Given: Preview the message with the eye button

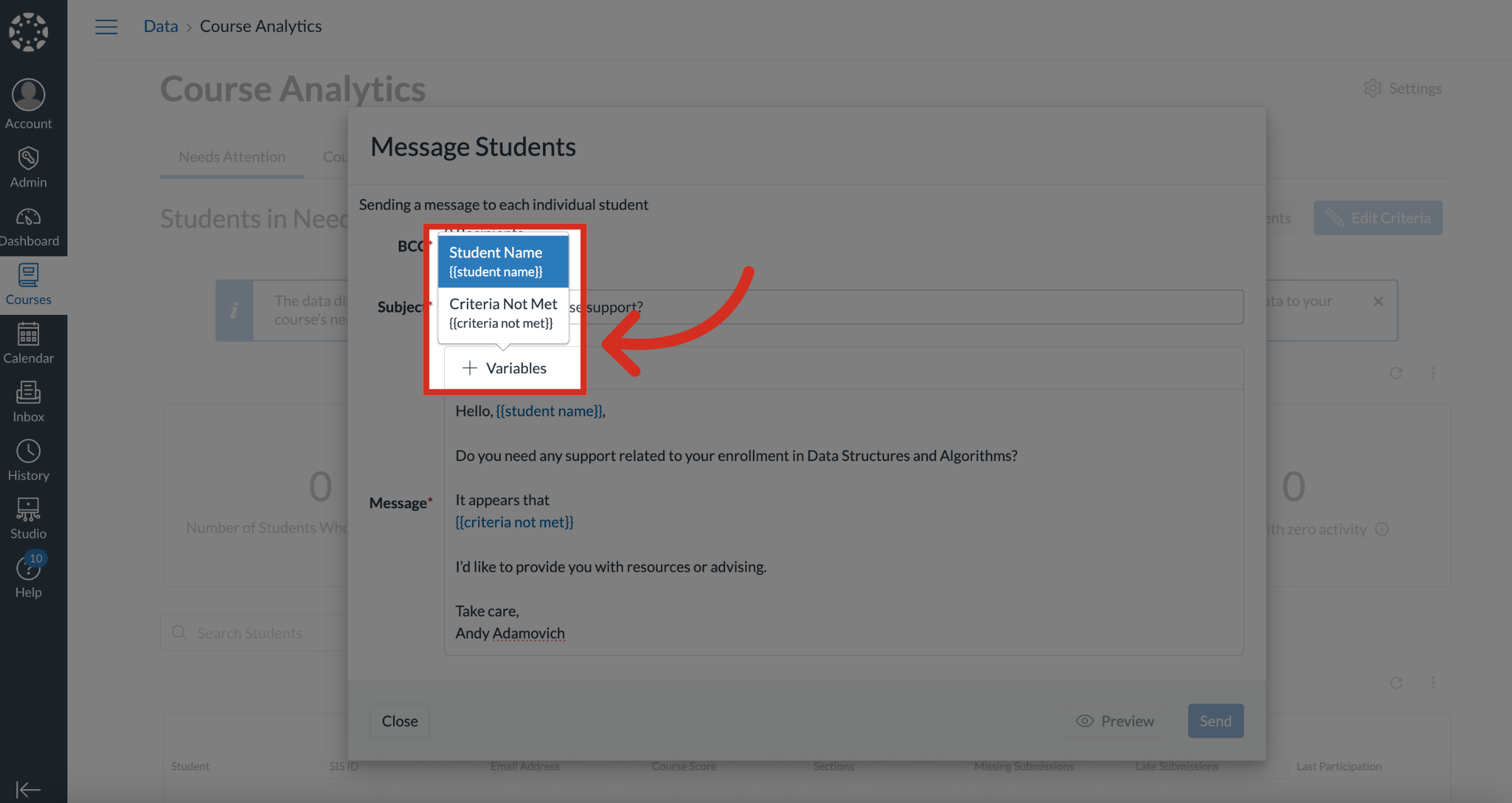Looking at the screenshot, I should pos(1114,720).
